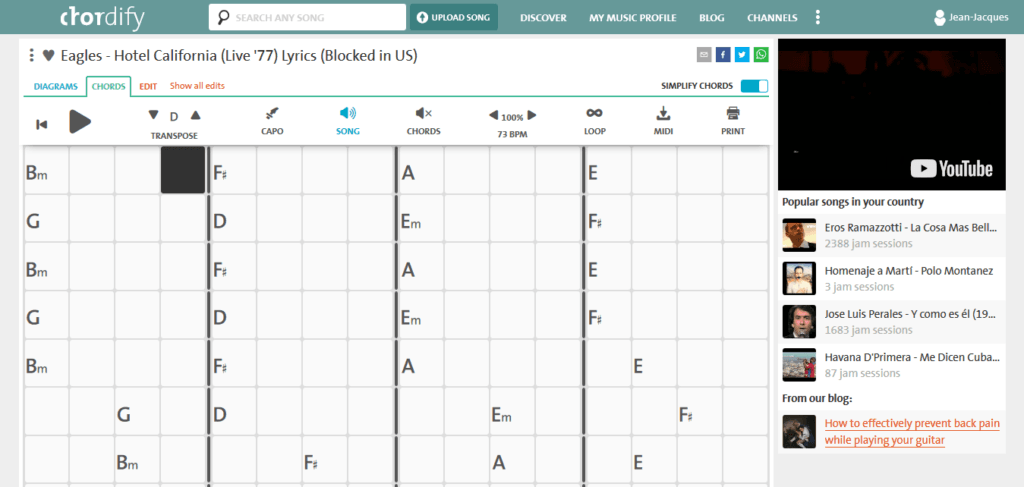
Task: Download the MIDI file
Action: [664, 122]
